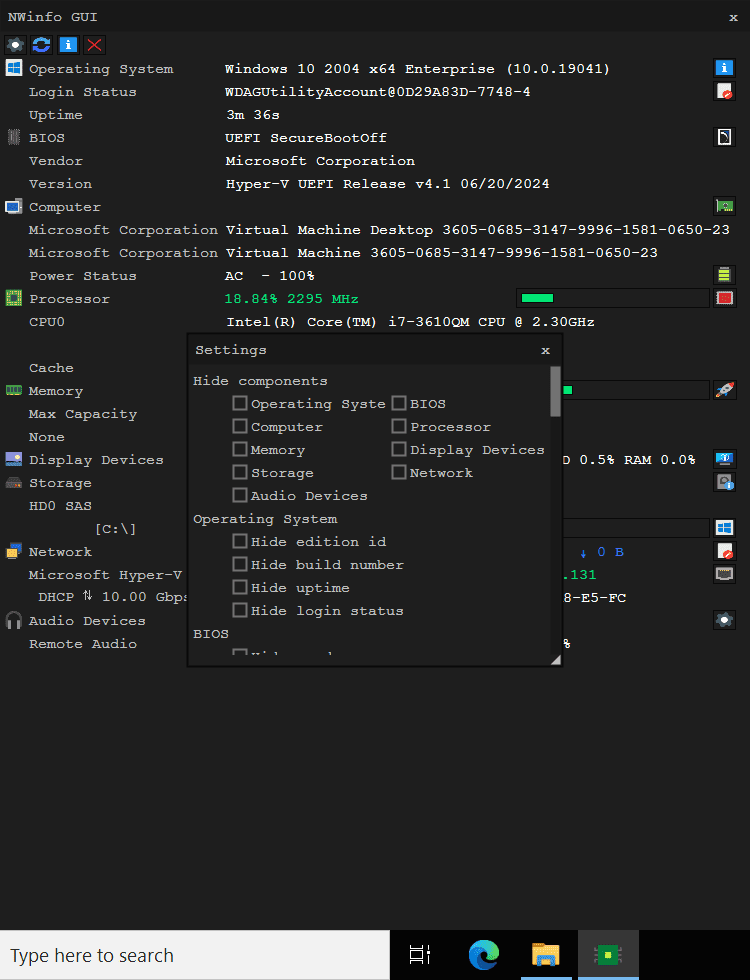Click the Processor usage progress bar
This screenshot has width=750, height=980.
pyautogui.click(x=613, y=298)
